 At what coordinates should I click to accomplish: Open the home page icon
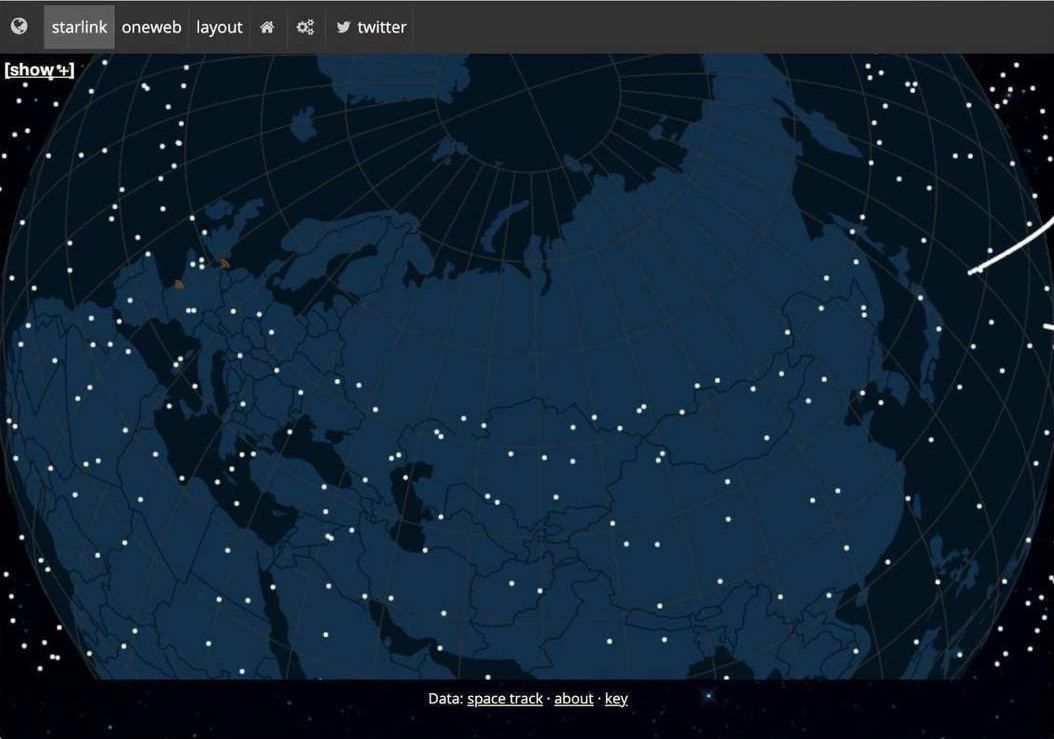(x=267, y=27)
